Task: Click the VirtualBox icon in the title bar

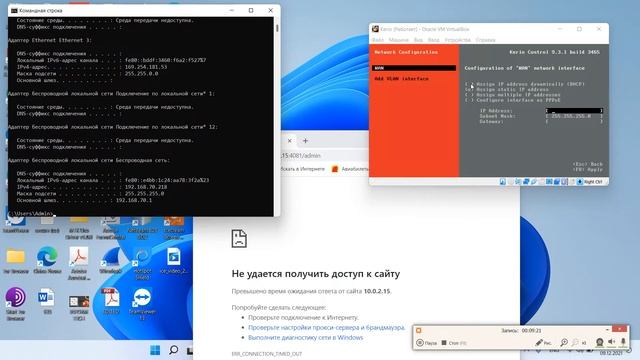Action: (375, 29)
